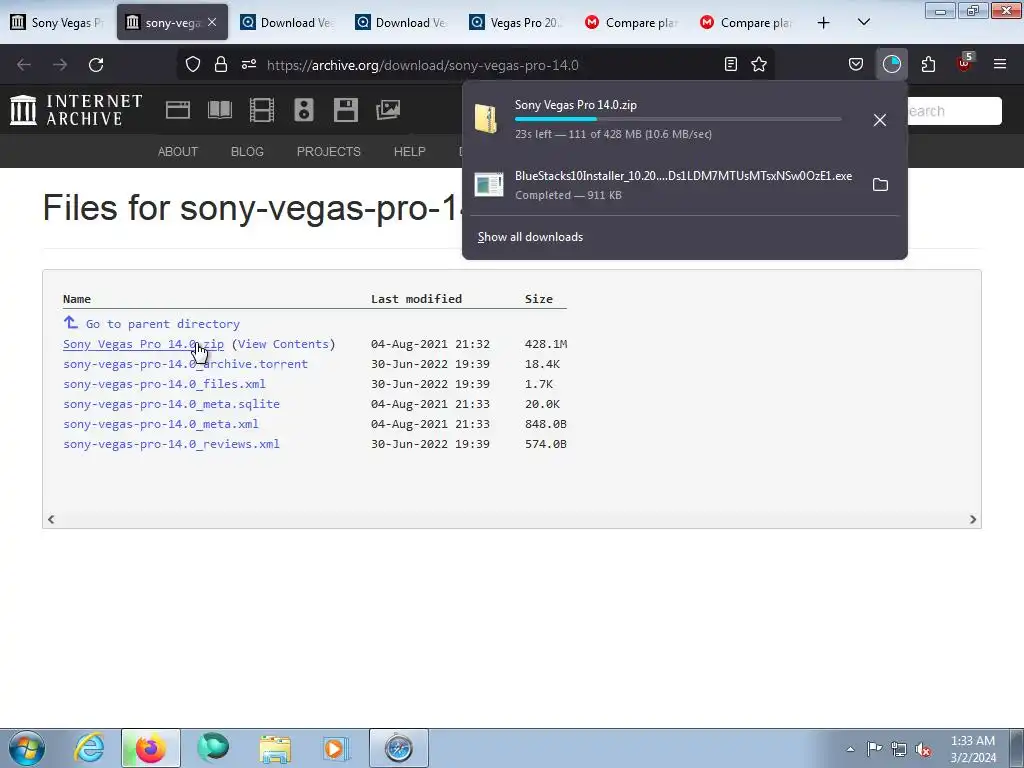The height and width of the screenshot is (768, 1024).
Task: Open the network tray icon
Action: click(899, 749)
